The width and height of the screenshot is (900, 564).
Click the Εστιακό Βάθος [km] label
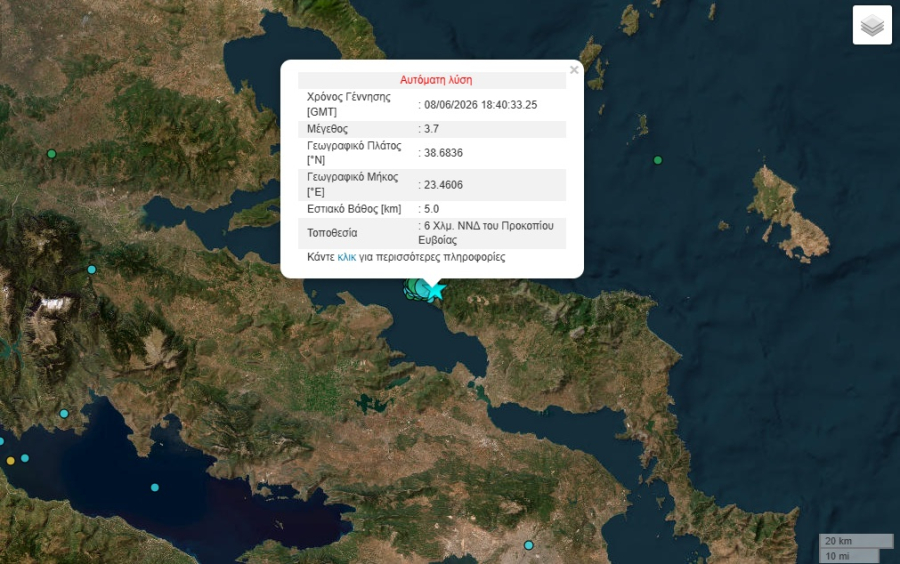pyautogui.click(x=354, y=209)
